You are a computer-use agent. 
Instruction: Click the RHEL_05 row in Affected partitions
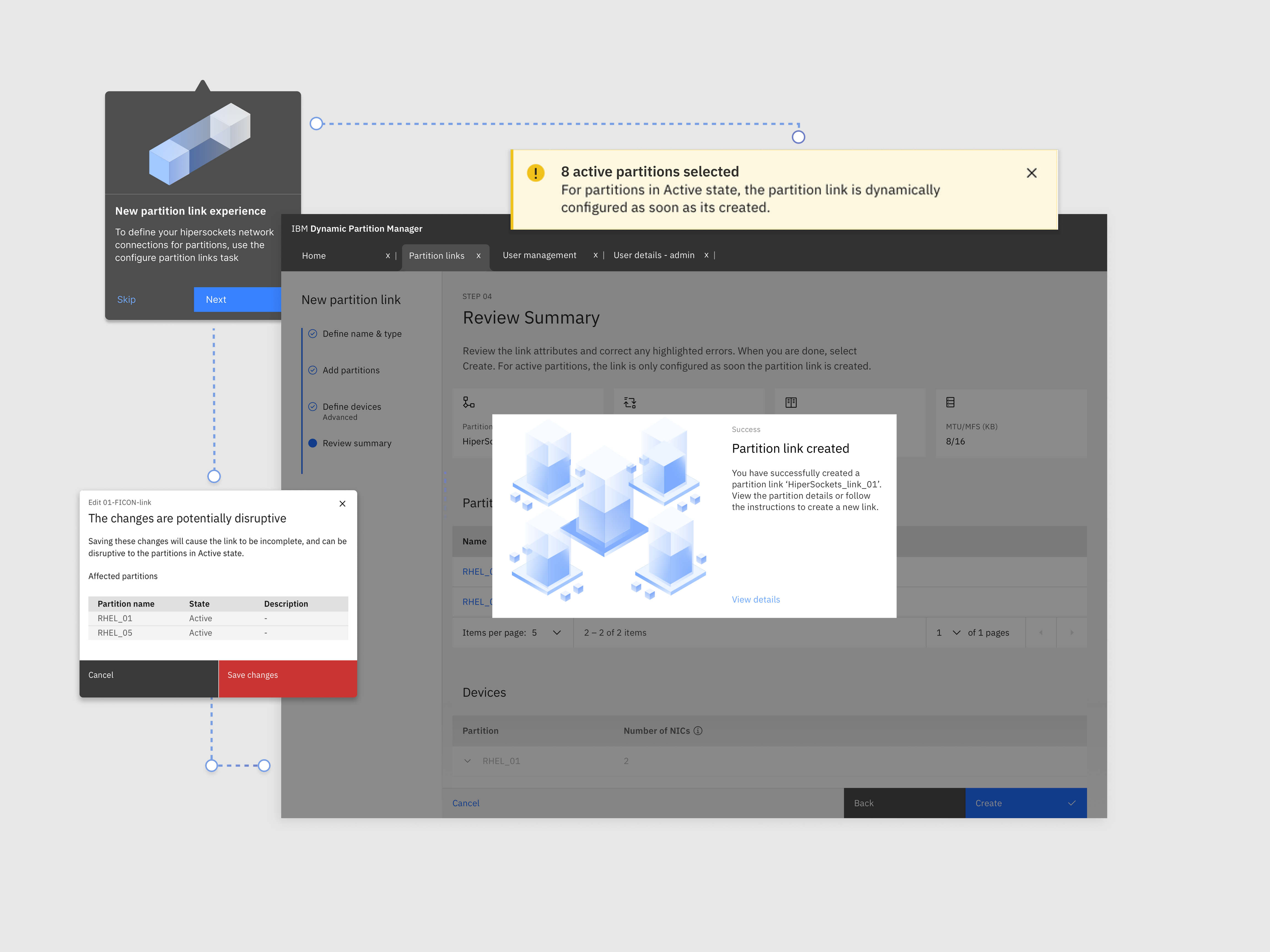point(218,632)
